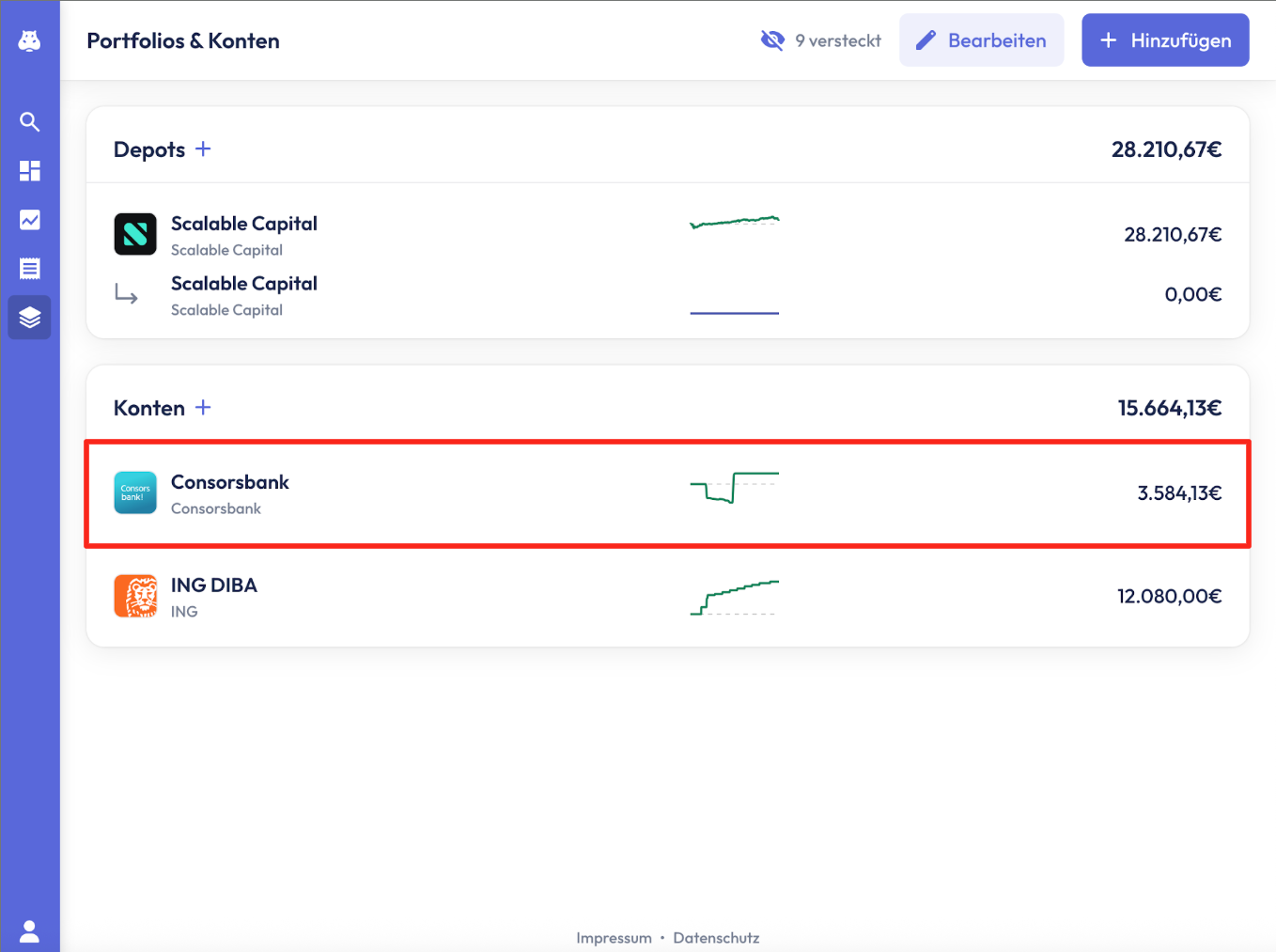Click the Scalable Capital logo icon
The image size is (1276, 952).
point(135,234)
